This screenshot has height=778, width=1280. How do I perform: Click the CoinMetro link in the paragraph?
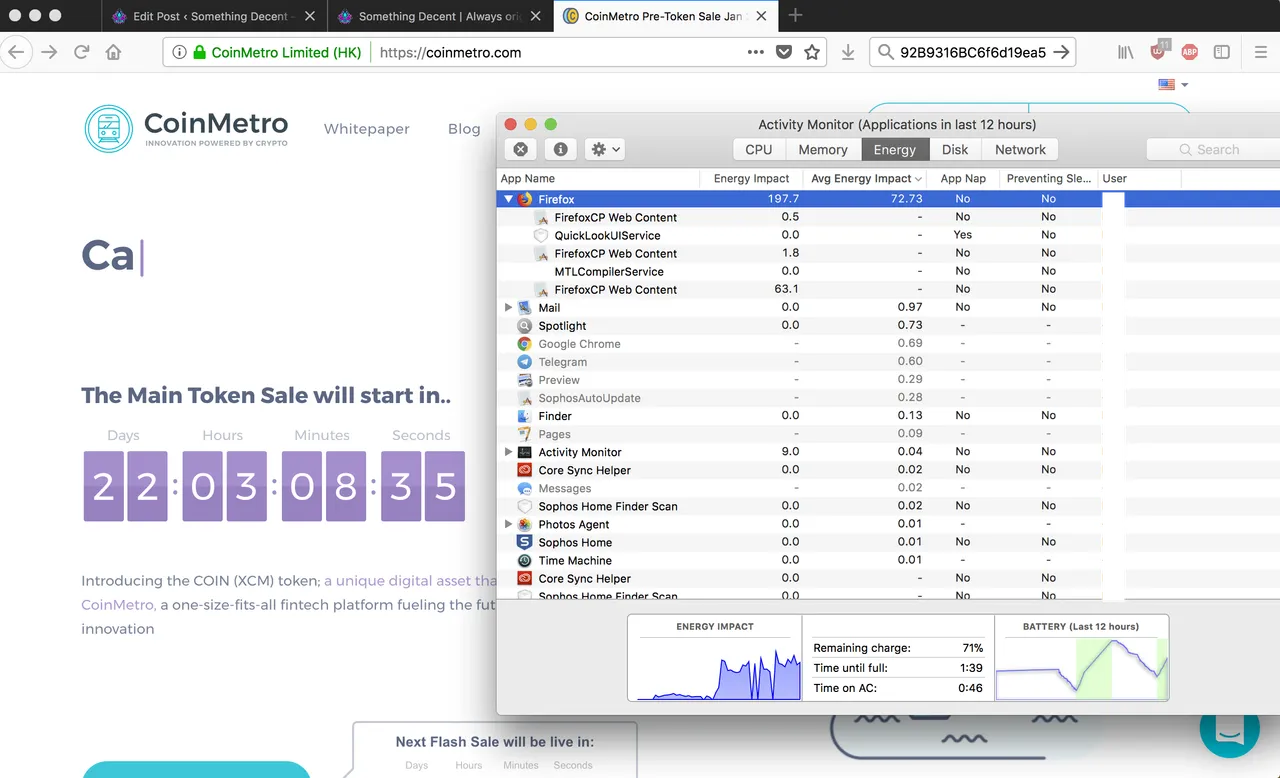[x=118, y=605]
